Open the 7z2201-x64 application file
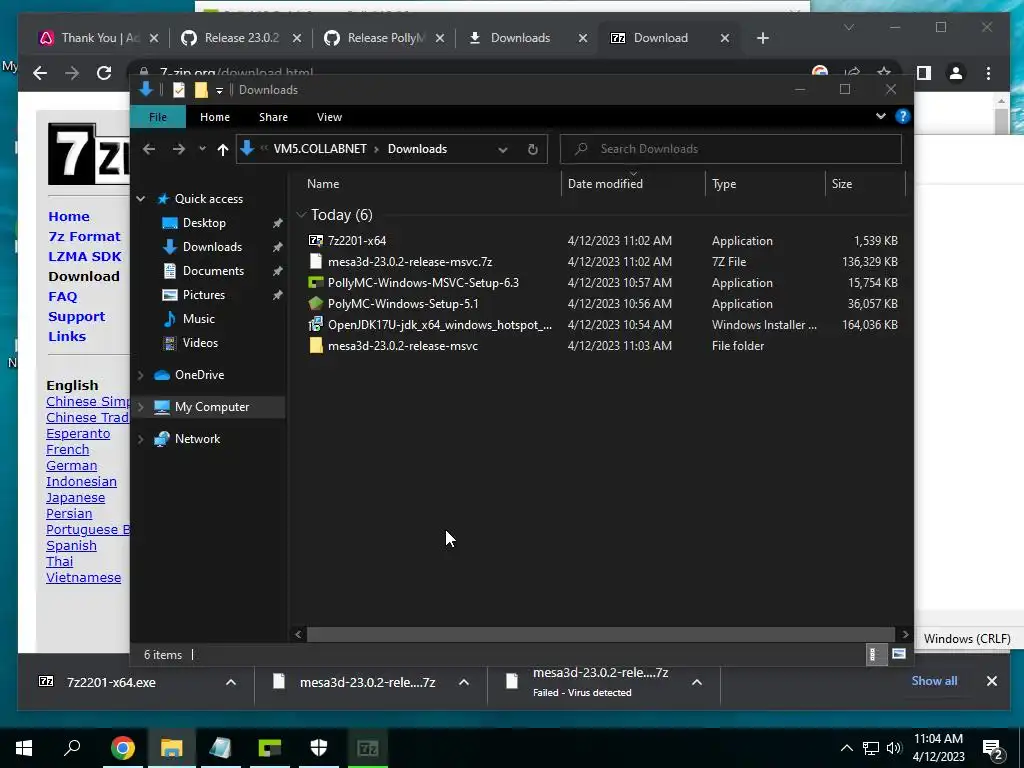 [x=357, y=240]
